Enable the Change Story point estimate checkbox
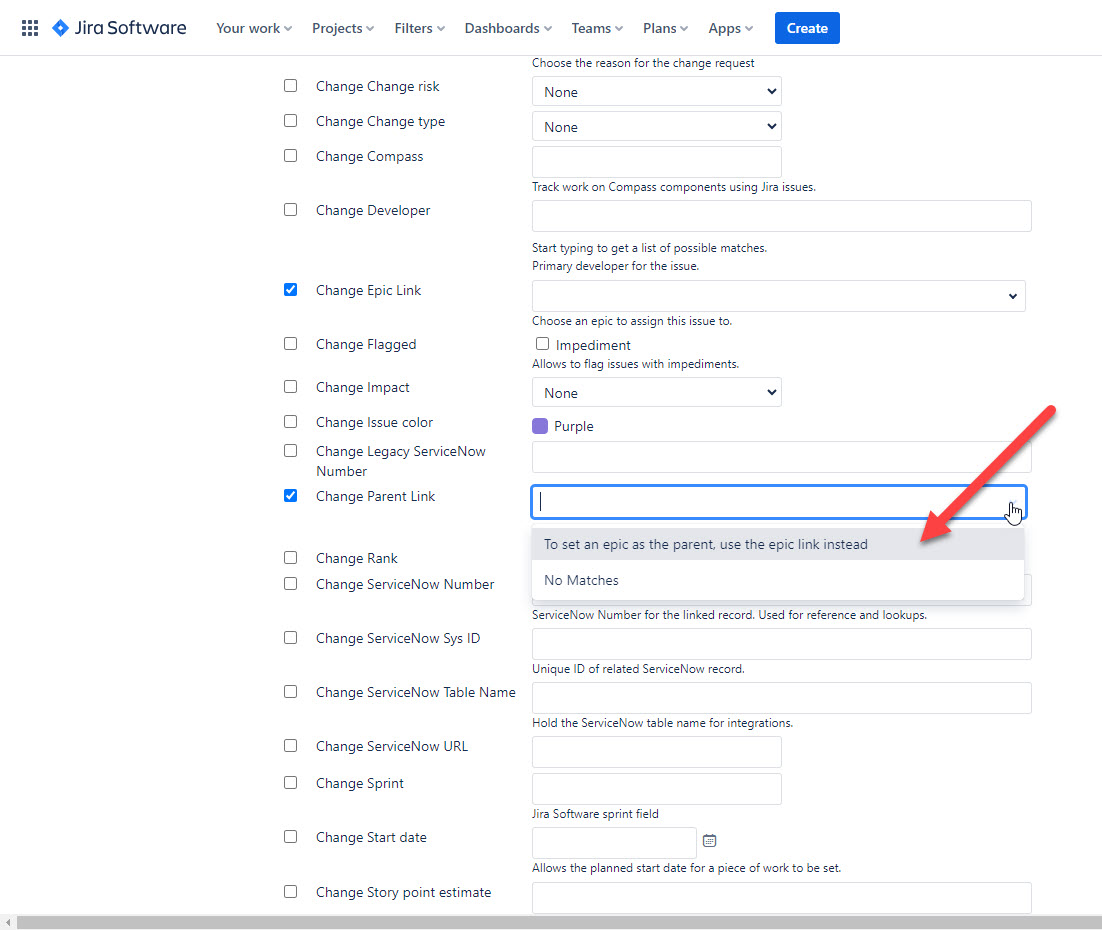Viewport: 1102px width, 930px height. point(290,891)
